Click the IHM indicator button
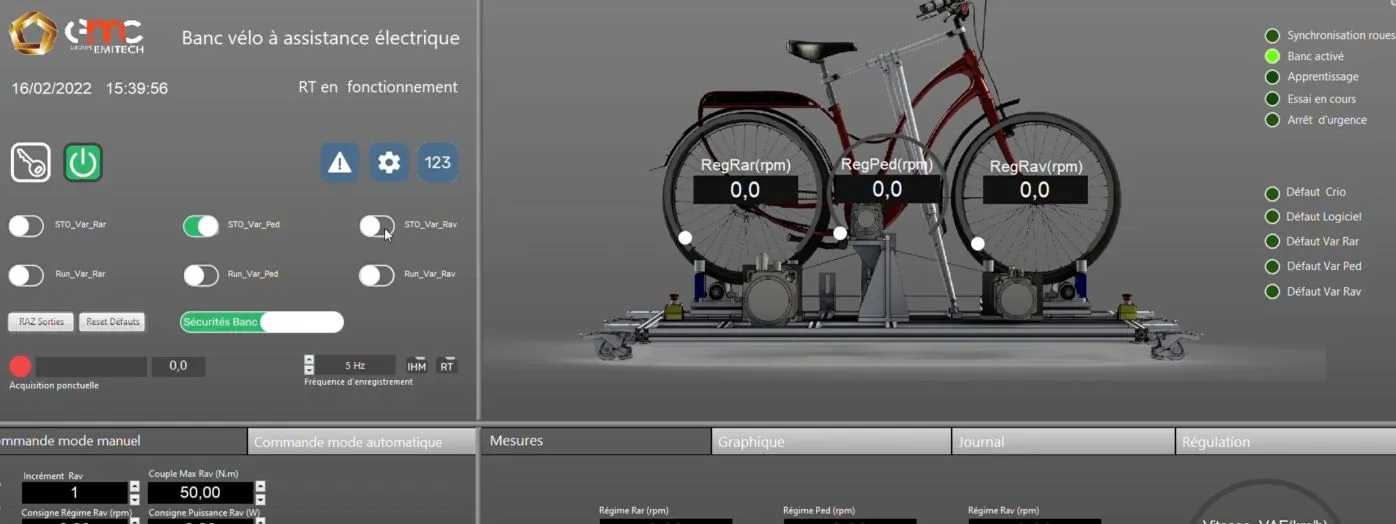This screenshot has width=1396, height=524. (417, 366)
